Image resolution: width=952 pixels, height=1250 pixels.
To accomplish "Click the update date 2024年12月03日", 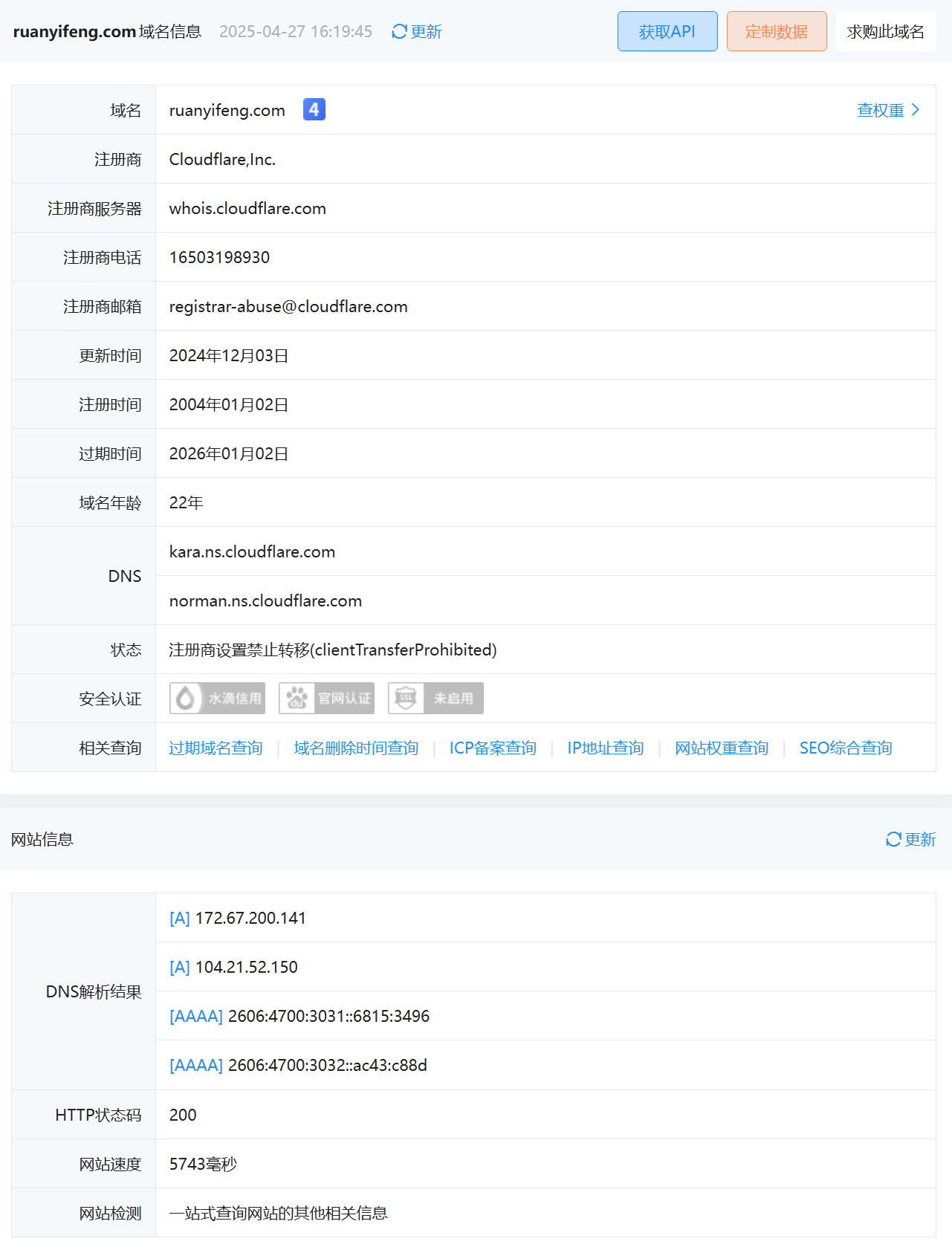I will coord(229,355).
